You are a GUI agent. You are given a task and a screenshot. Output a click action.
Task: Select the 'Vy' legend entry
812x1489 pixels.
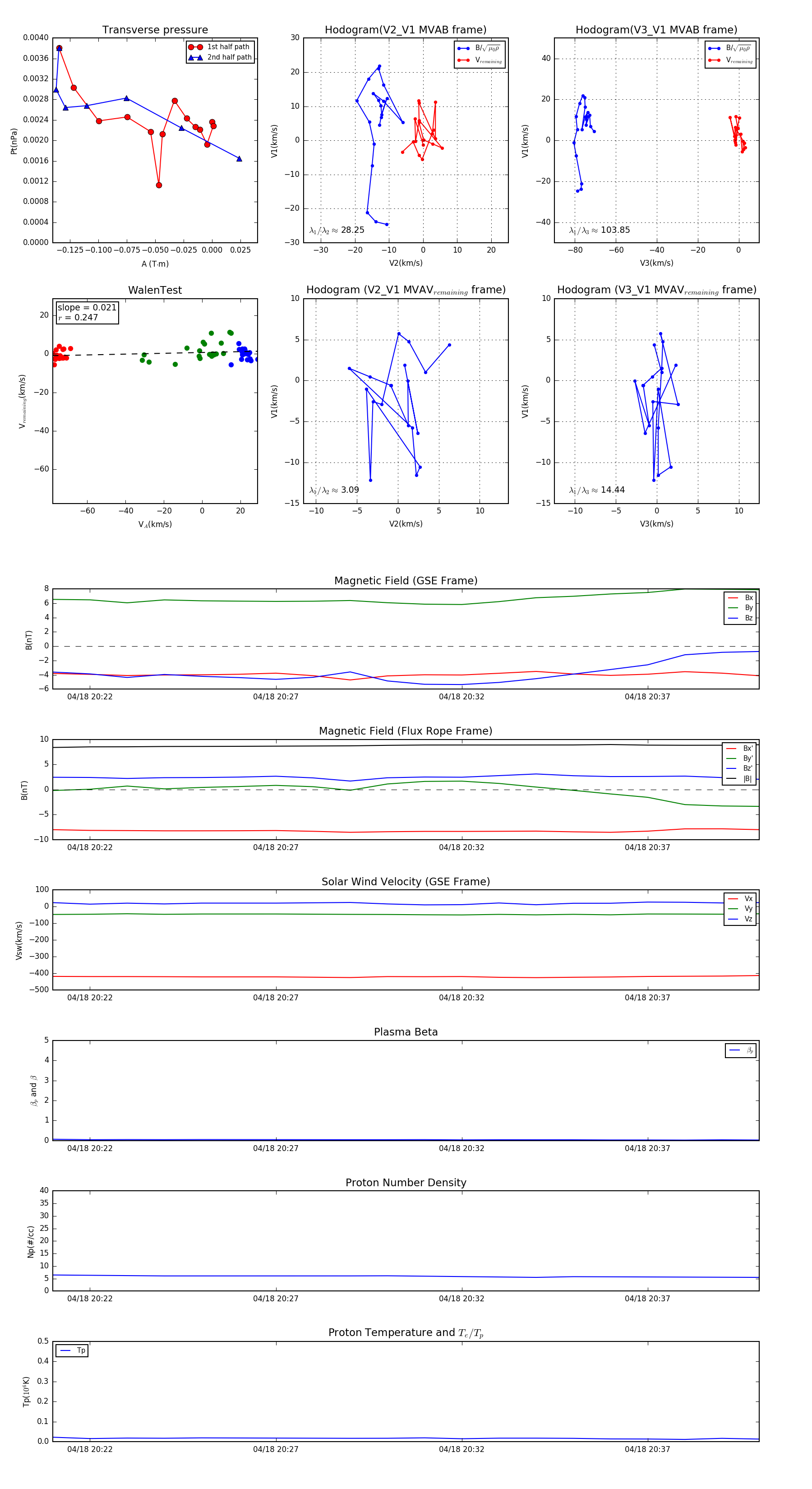click(740, 909)
